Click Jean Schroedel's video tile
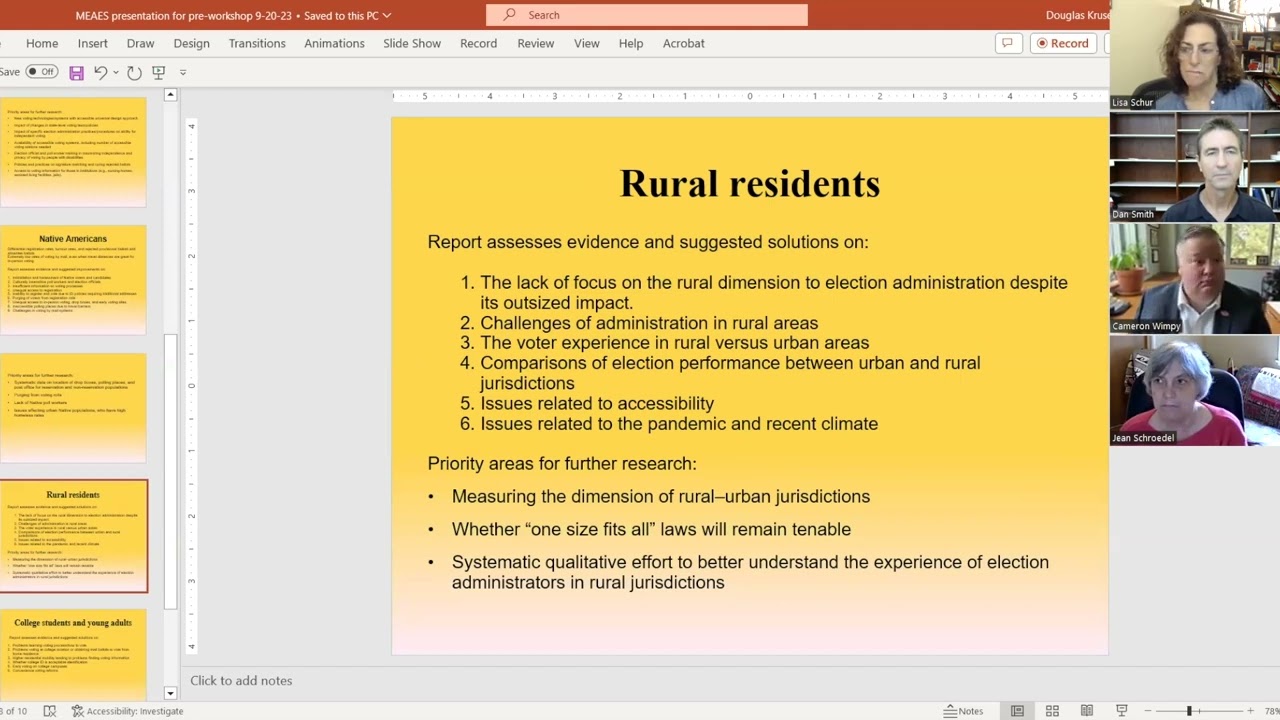 [1195, 391]
